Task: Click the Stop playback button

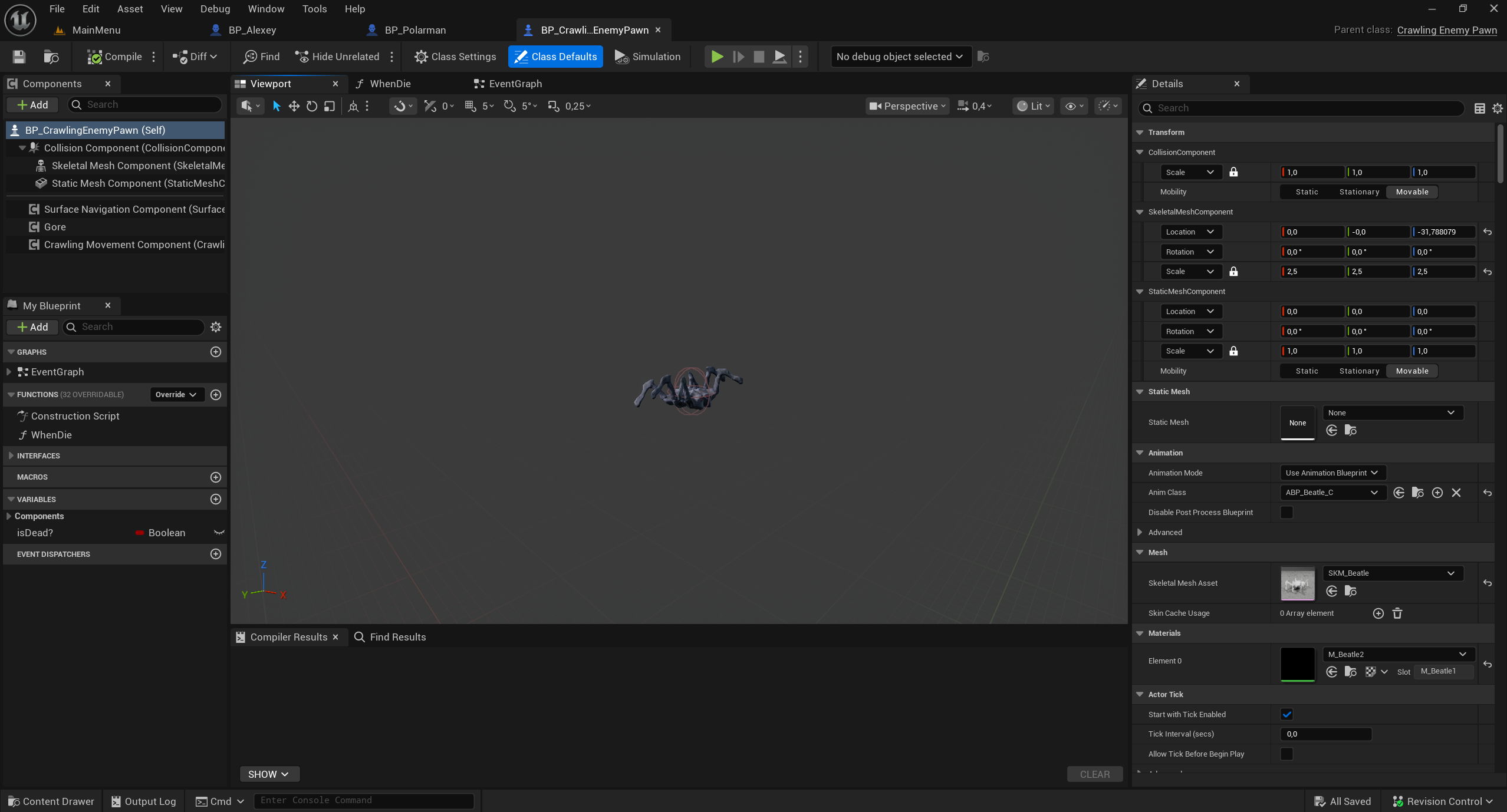Action: tap(759, 57)
